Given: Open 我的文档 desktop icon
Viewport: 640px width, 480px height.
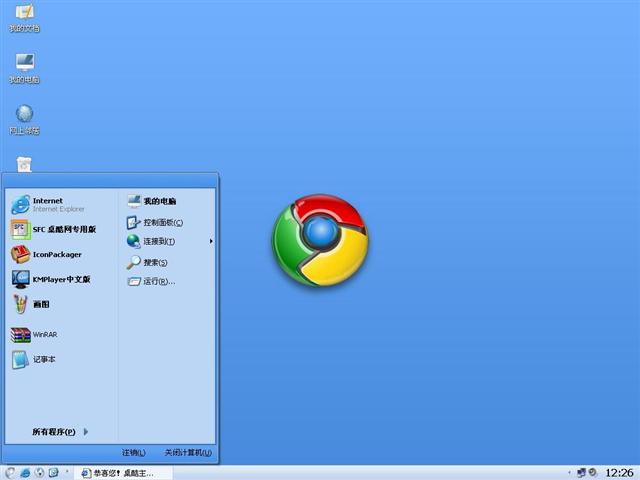Looking at the screenshot, I should (x=24, y=17).
